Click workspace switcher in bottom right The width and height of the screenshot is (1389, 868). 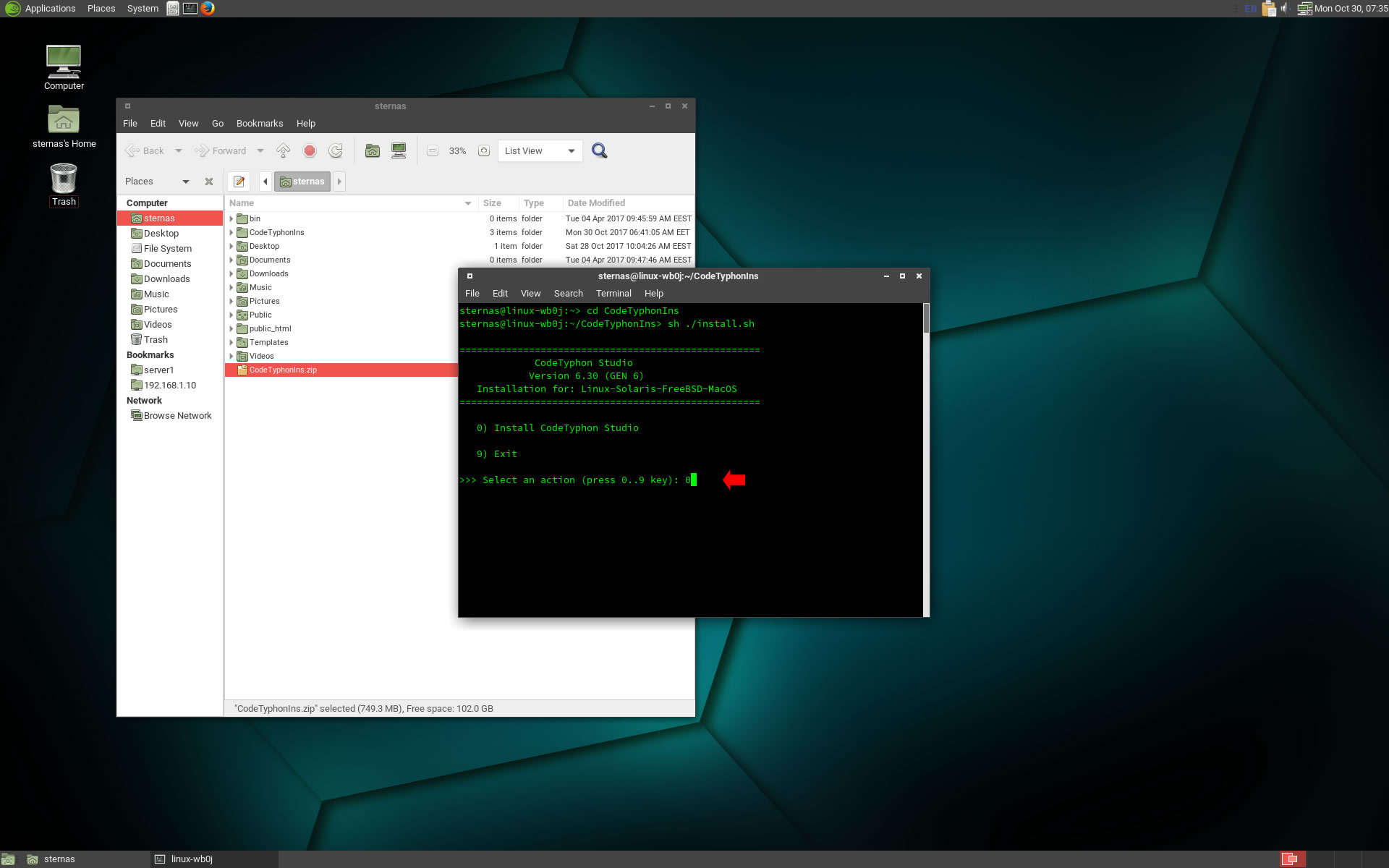[x=1294, y=859]
